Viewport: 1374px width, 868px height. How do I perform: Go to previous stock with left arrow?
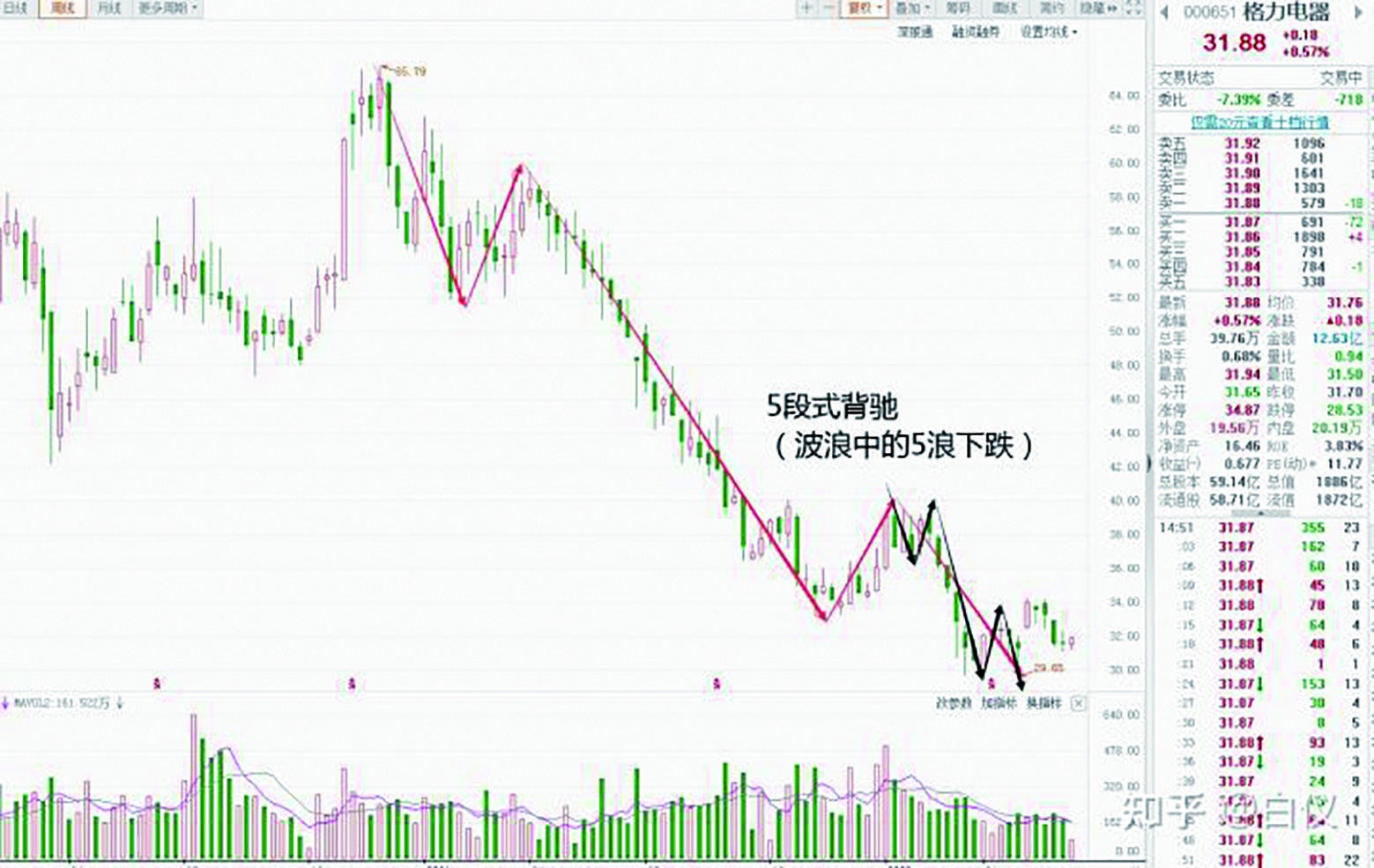[x=1164, y=12]
